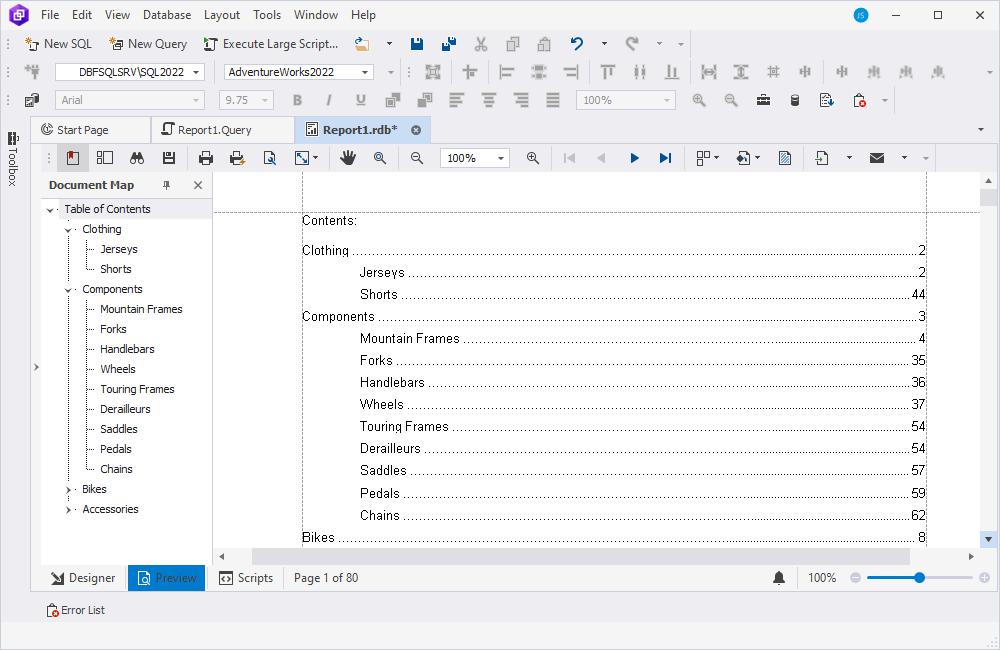Viewport: 1000px width, 650px height.
Task: Click the Save icon in the main toolbar
Action: tap(417, 44)
